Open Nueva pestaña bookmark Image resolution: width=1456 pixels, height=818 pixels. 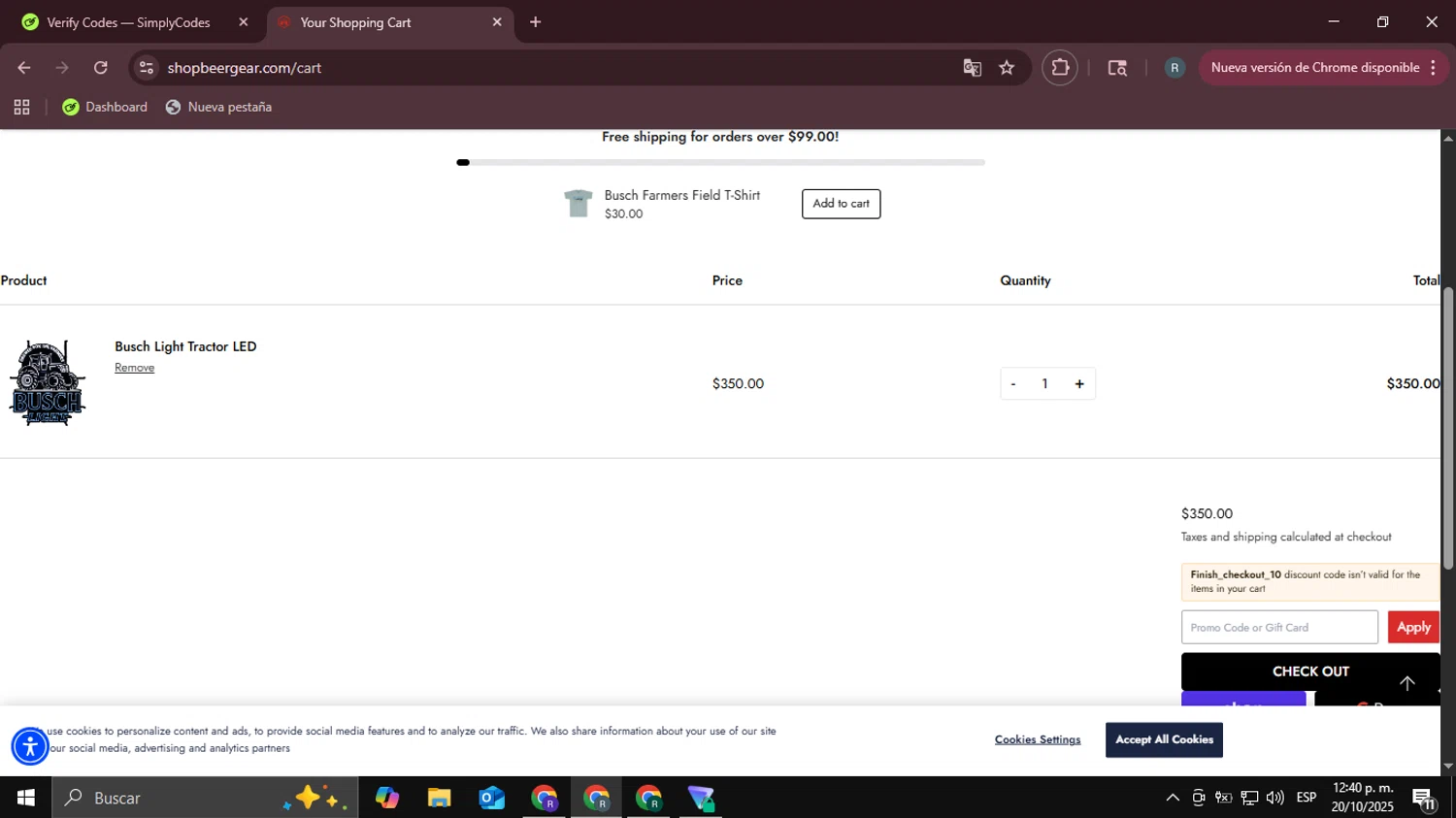click(218, 107)
